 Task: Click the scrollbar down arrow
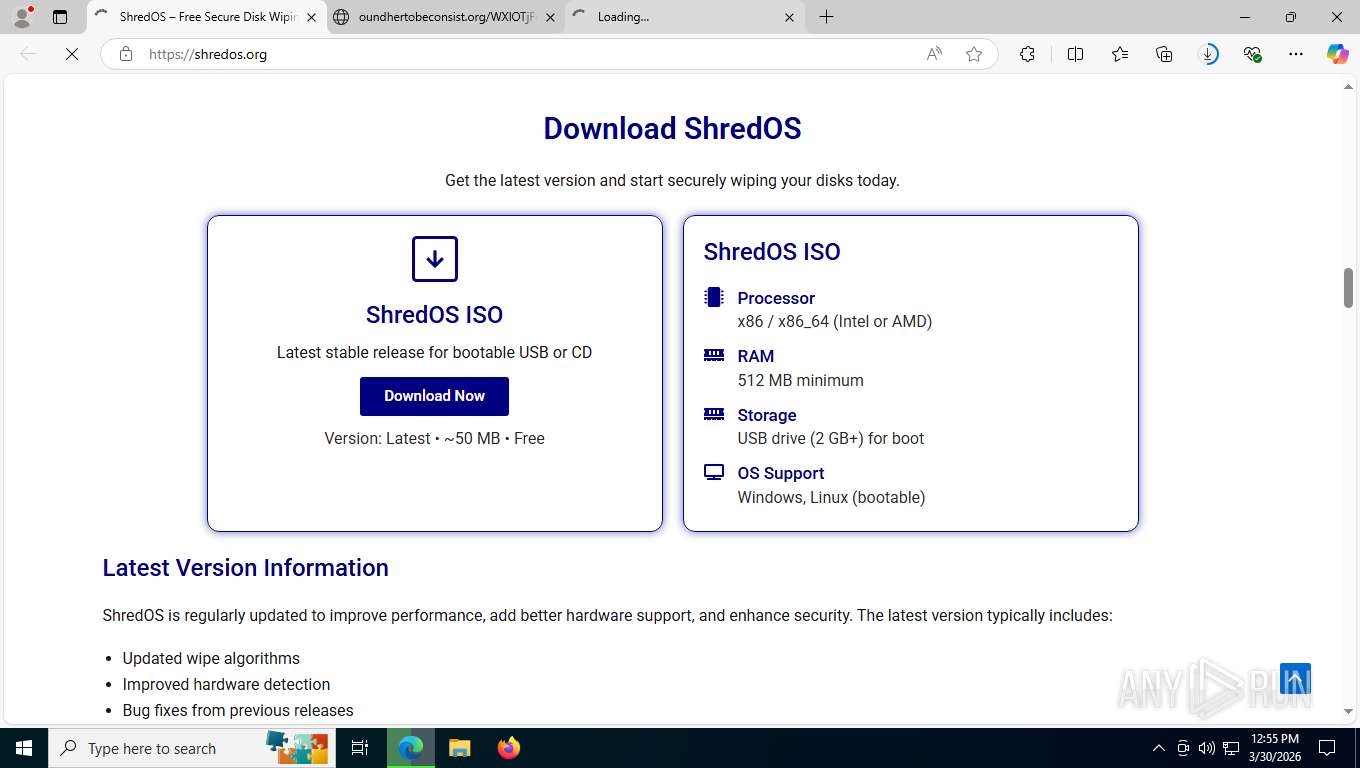1348,712
